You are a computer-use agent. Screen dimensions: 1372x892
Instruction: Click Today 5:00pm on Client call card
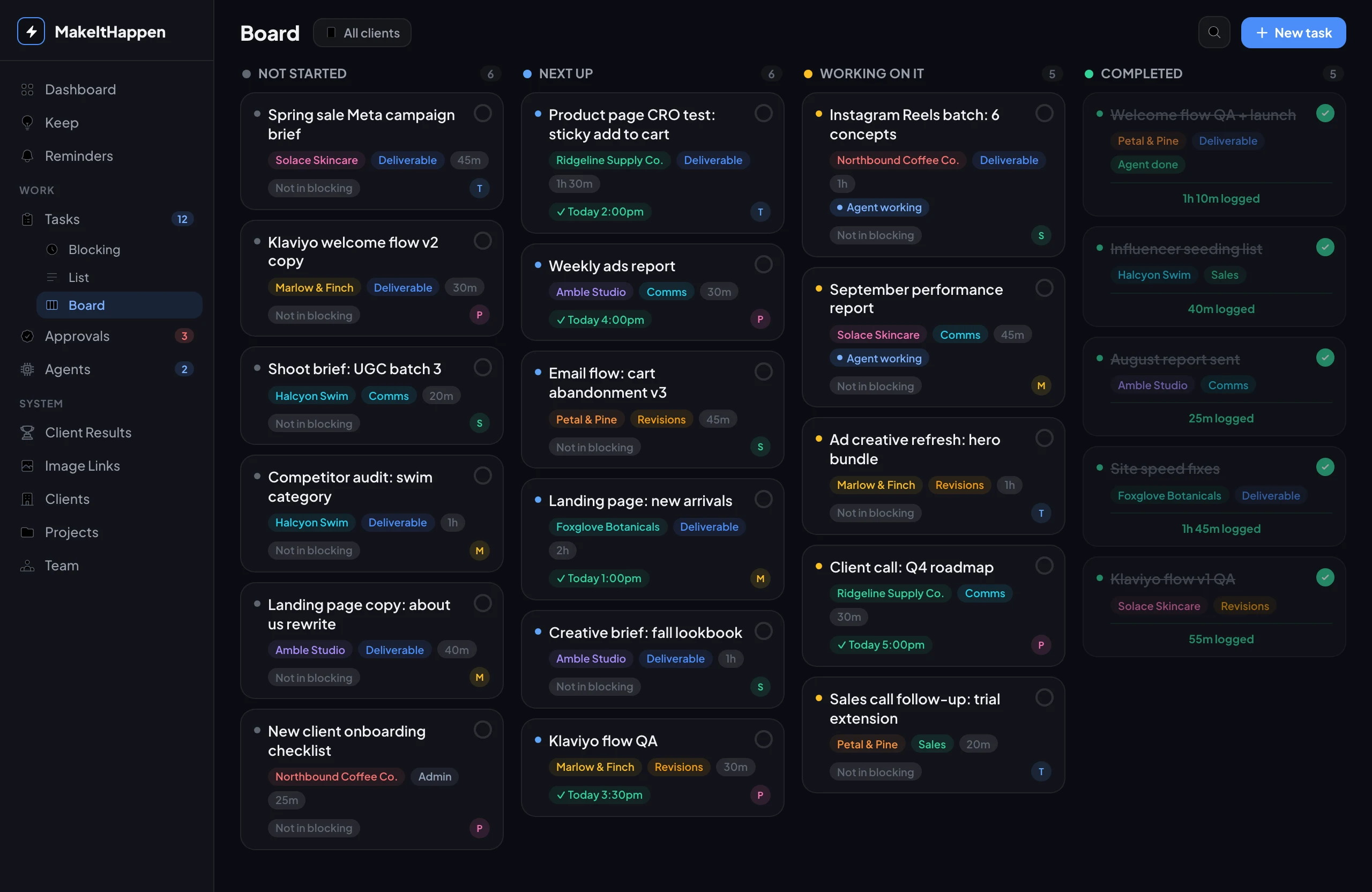pos(880,645)
